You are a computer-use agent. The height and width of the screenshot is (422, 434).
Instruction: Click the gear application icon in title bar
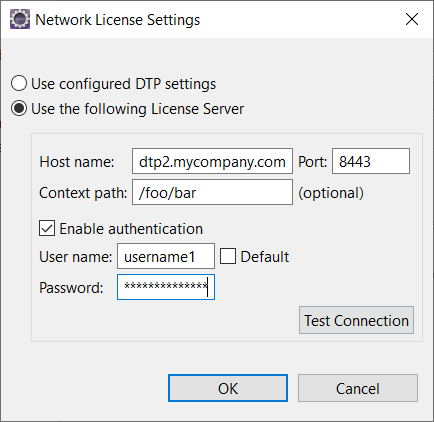point(20,19)
